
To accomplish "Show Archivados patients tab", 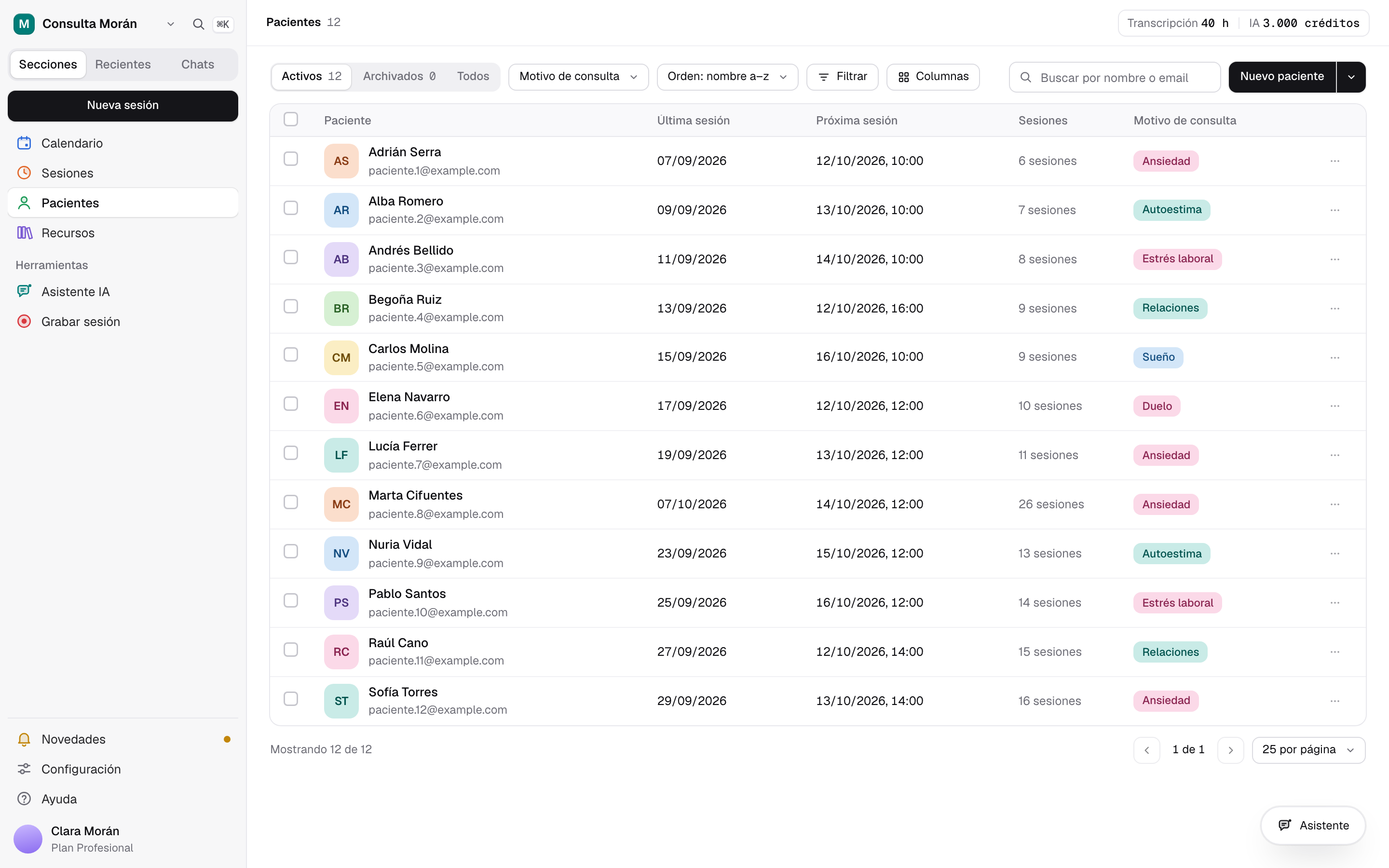I will point(399,76).
